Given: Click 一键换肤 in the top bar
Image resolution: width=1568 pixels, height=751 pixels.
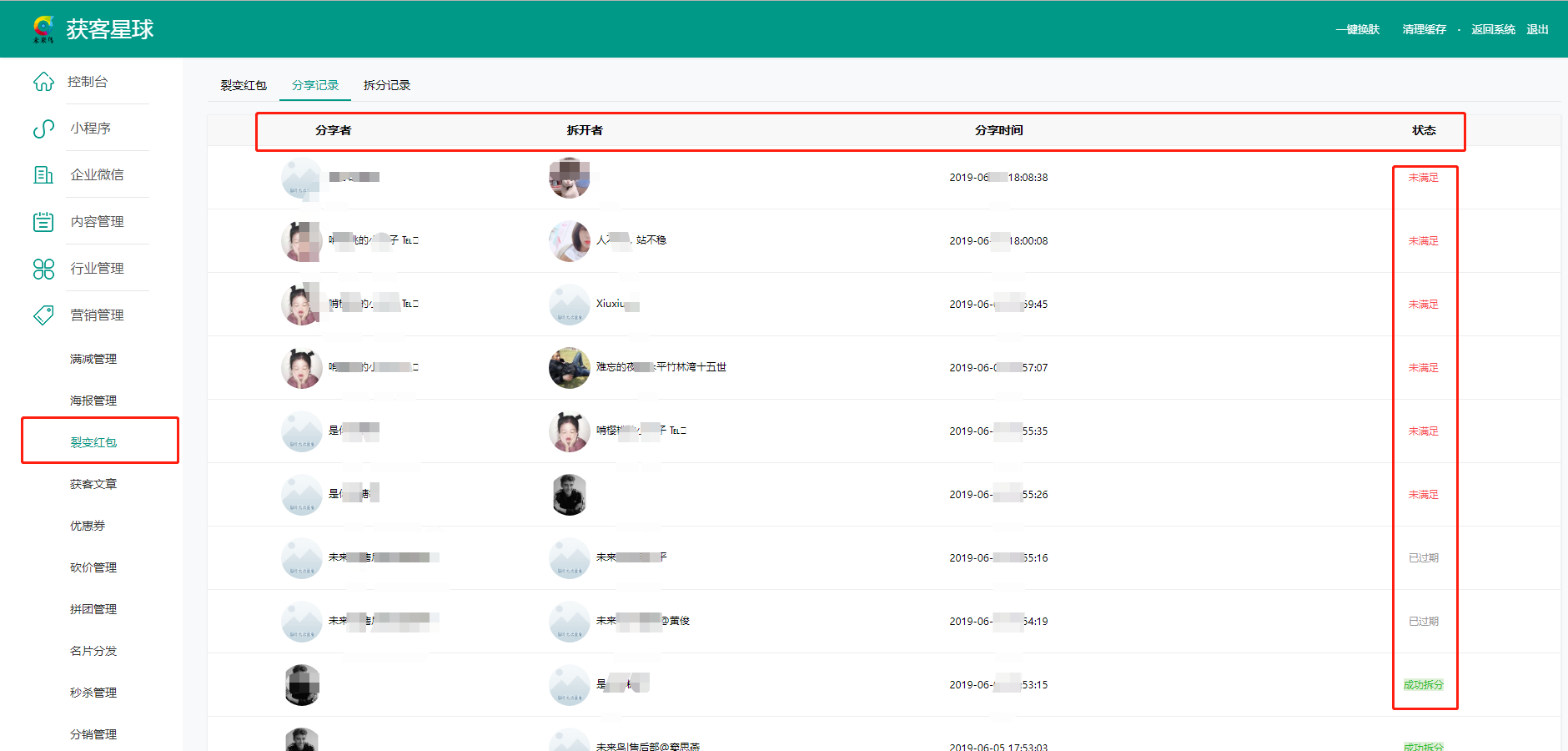Looking at the screenshot, I should (1357, 29).
